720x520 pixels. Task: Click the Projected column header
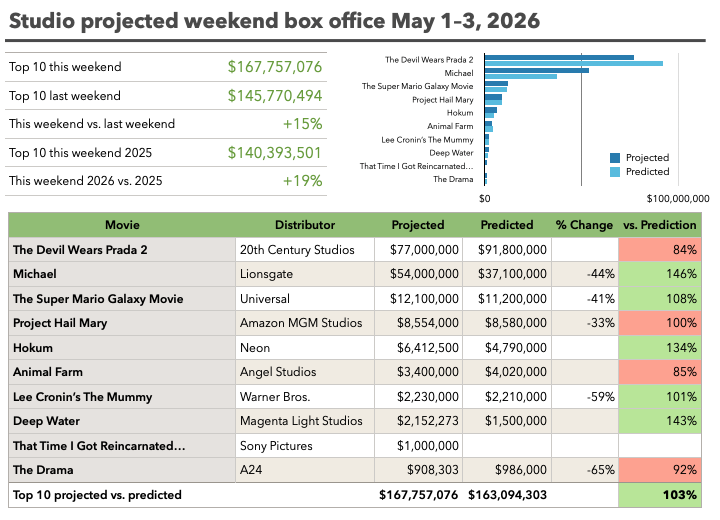pyautogui.click(x=418, y=225)
